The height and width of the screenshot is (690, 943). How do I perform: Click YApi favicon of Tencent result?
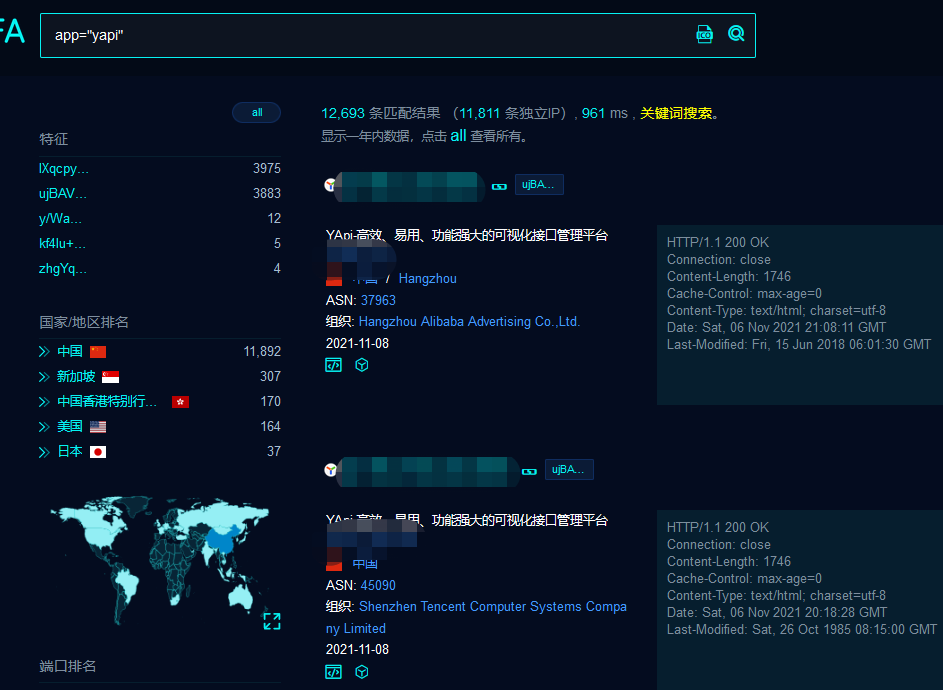330,470
